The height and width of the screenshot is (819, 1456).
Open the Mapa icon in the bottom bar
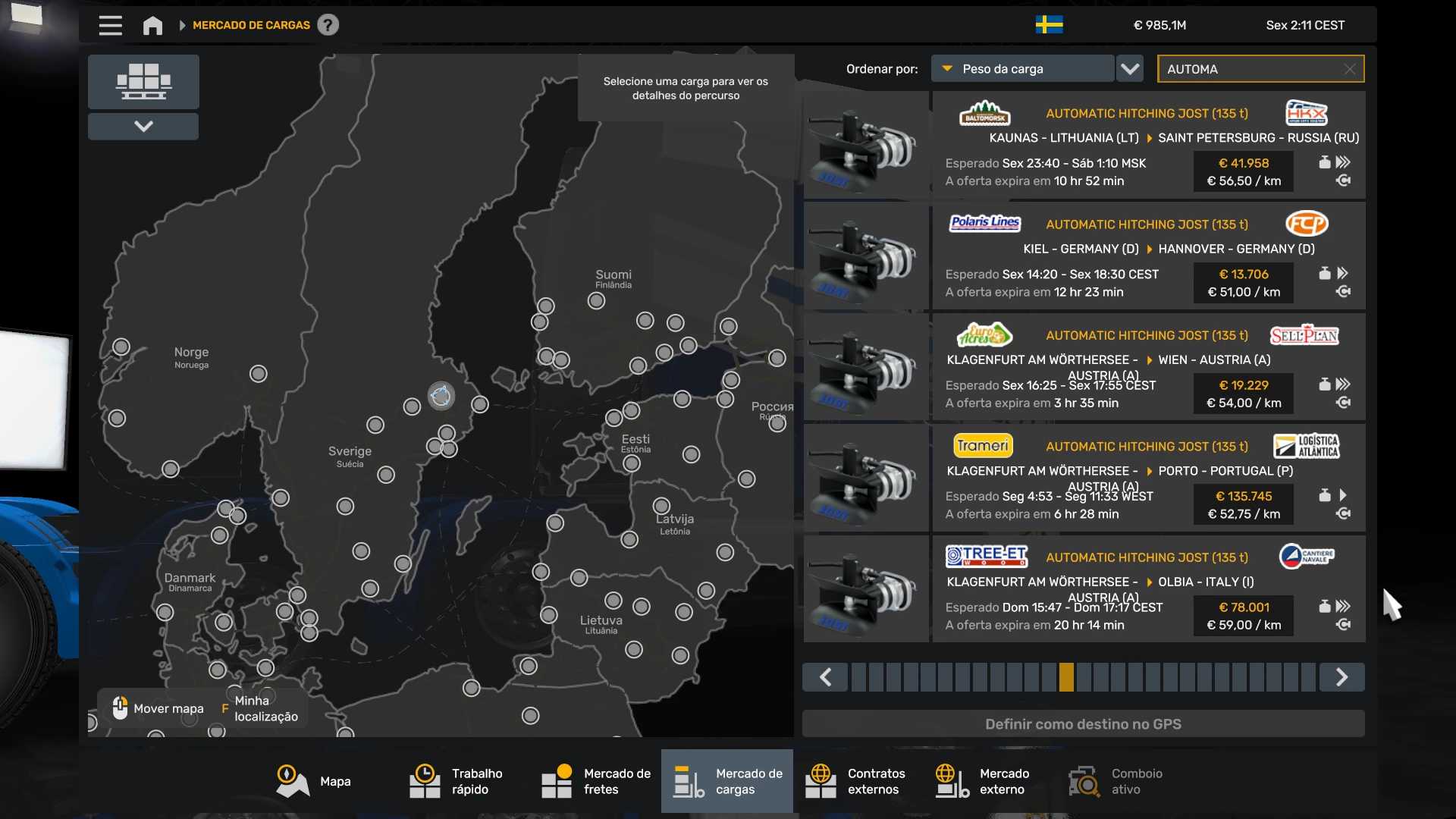[293, 781]
